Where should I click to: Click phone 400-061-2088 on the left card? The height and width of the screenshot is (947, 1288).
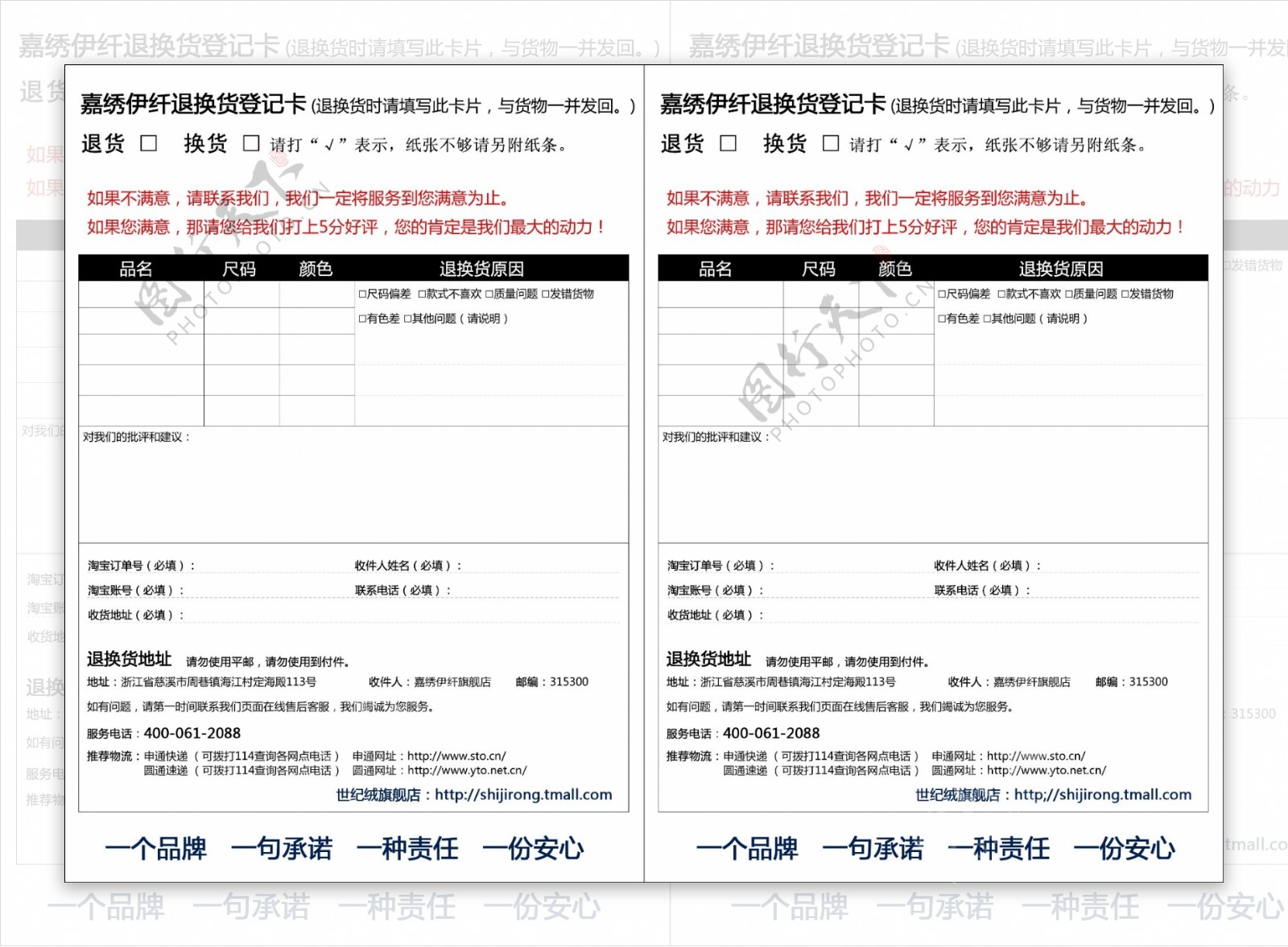click(x=192, y=733)
